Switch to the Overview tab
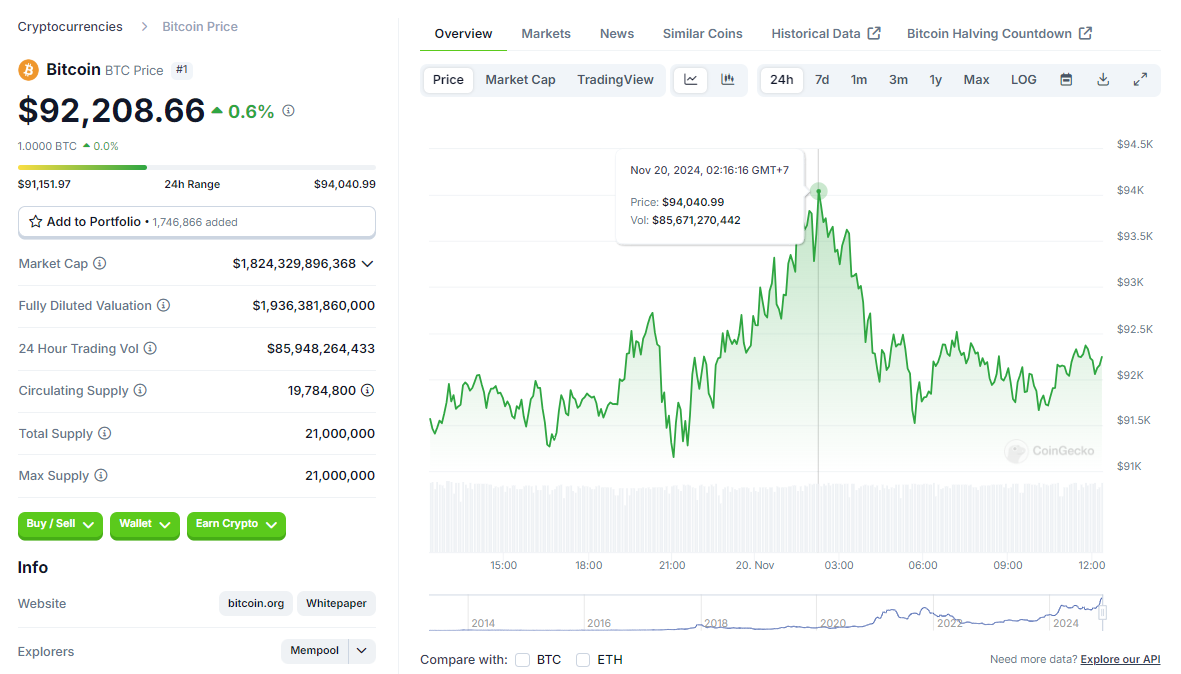 (463, 34)
